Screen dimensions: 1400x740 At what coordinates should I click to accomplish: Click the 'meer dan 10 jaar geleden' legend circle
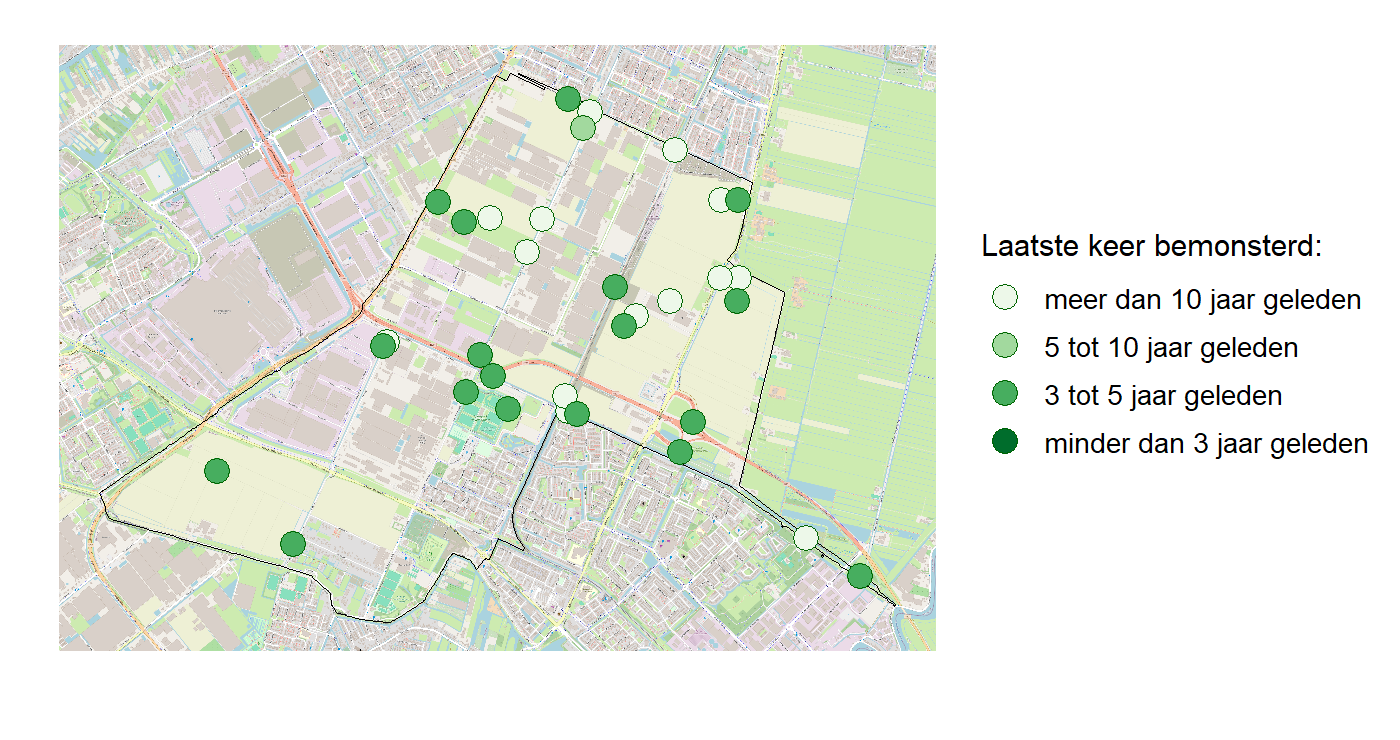pyautogui.click(x=1005, y=298)
